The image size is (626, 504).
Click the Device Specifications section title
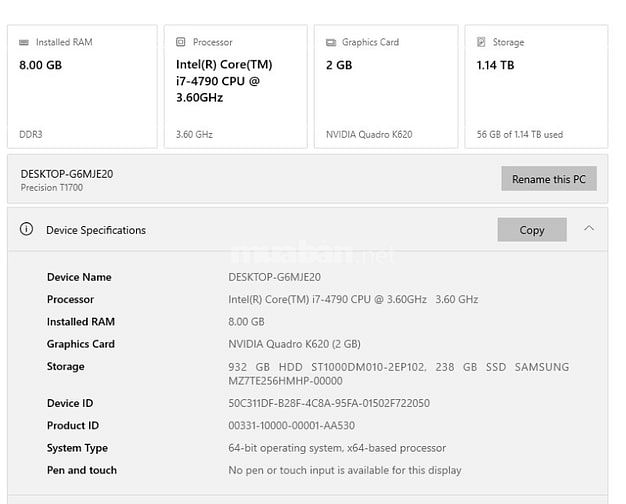[x=96, y=230]
